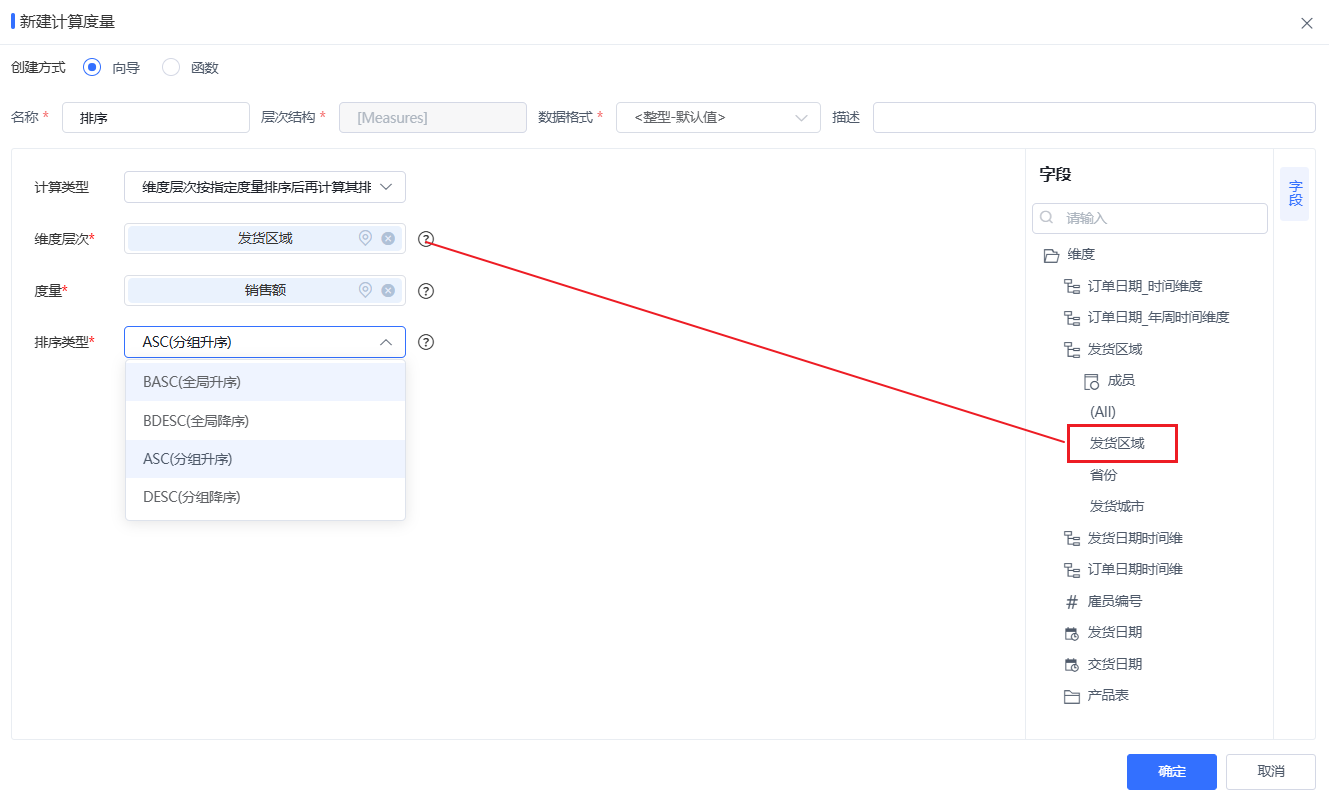Click the help icon beside 维度层次
Viewport: 1329px width, 799px height.
pos(426,239)
